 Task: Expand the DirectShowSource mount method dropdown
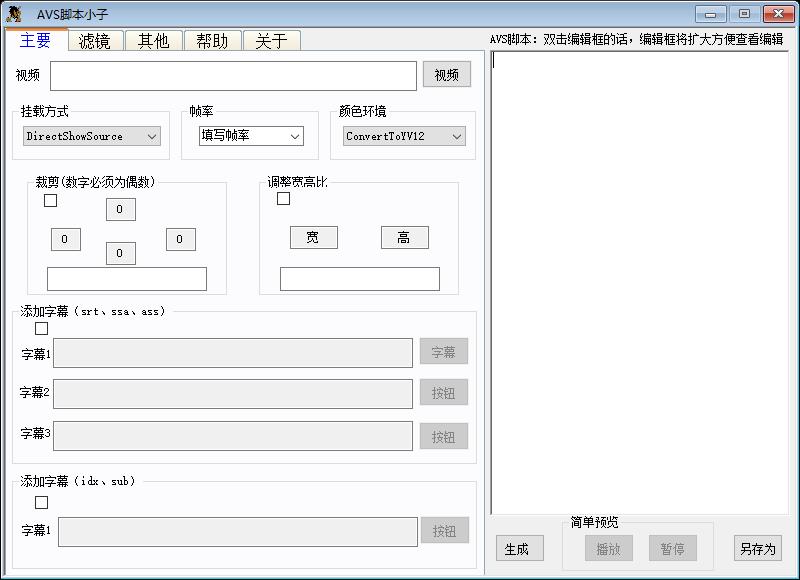pos(92,136)
